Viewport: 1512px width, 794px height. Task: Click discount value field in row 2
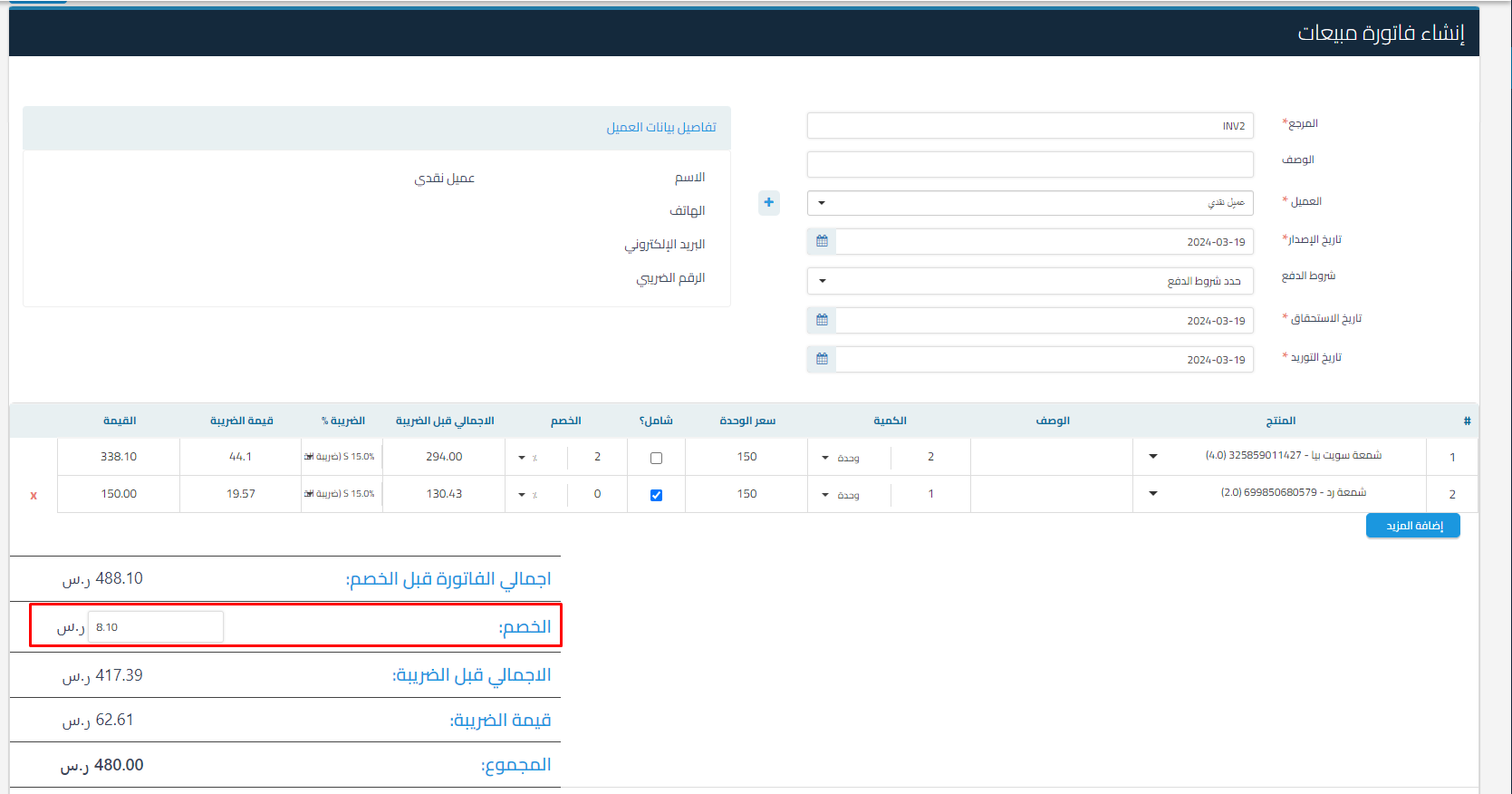click(x=597, y=494)
